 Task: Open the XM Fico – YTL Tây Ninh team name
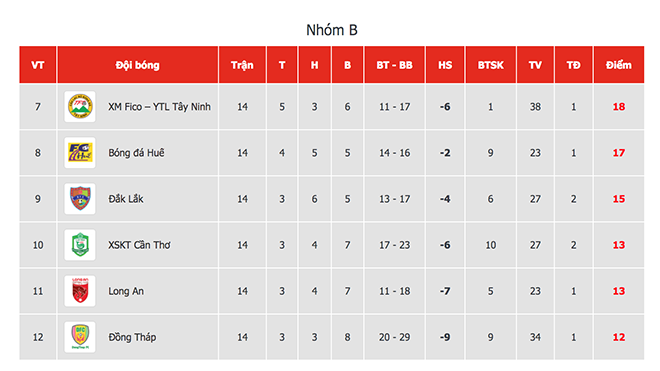point(159,107)
